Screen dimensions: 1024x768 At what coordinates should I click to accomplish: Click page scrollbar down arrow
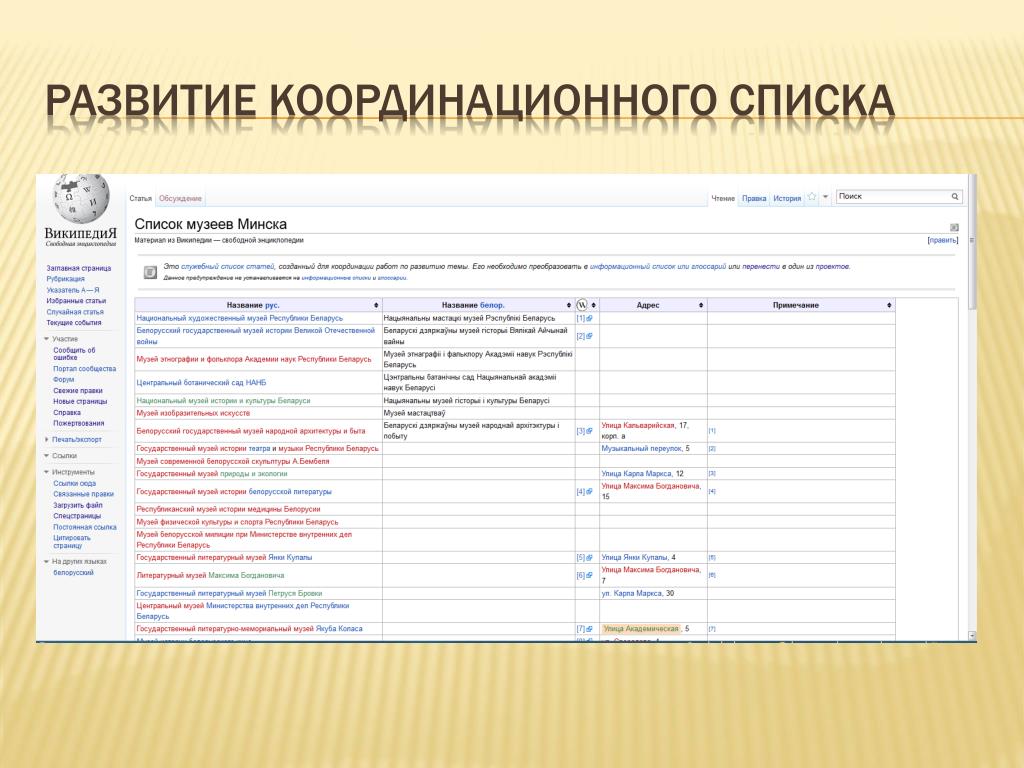pos(972,635)
